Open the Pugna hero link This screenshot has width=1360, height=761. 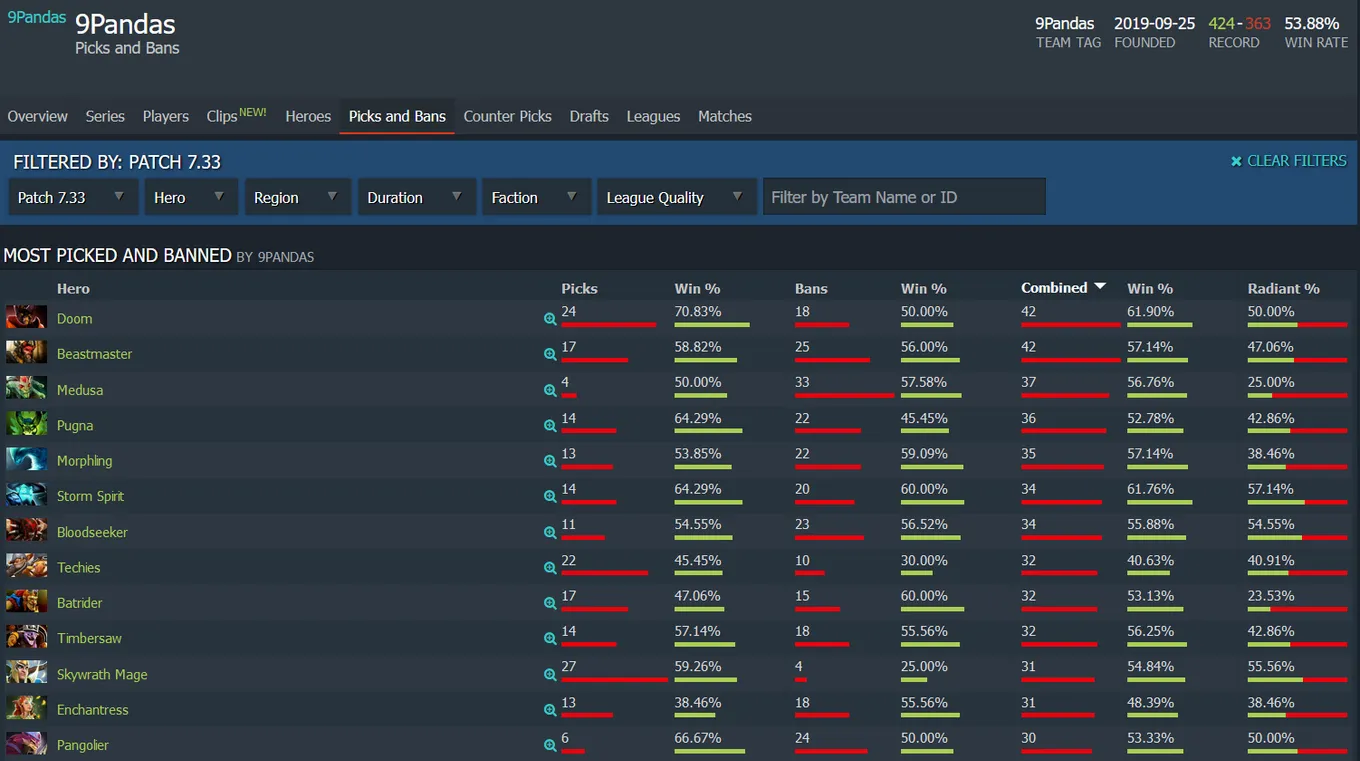(x=75, y=425)
